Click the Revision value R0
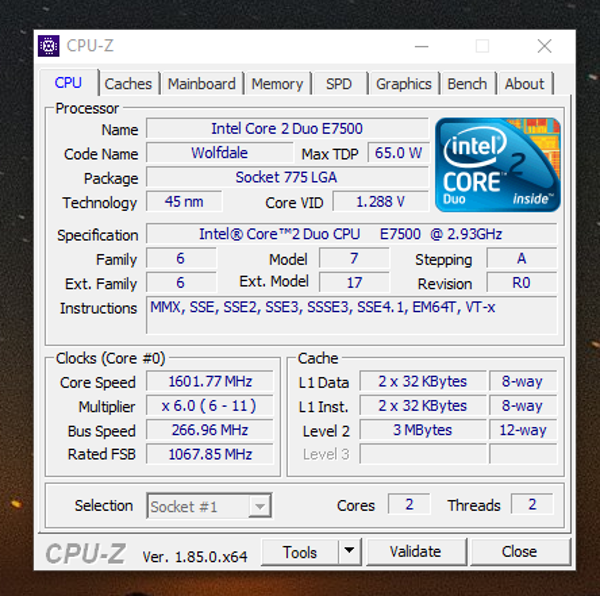 coord(522,283)
